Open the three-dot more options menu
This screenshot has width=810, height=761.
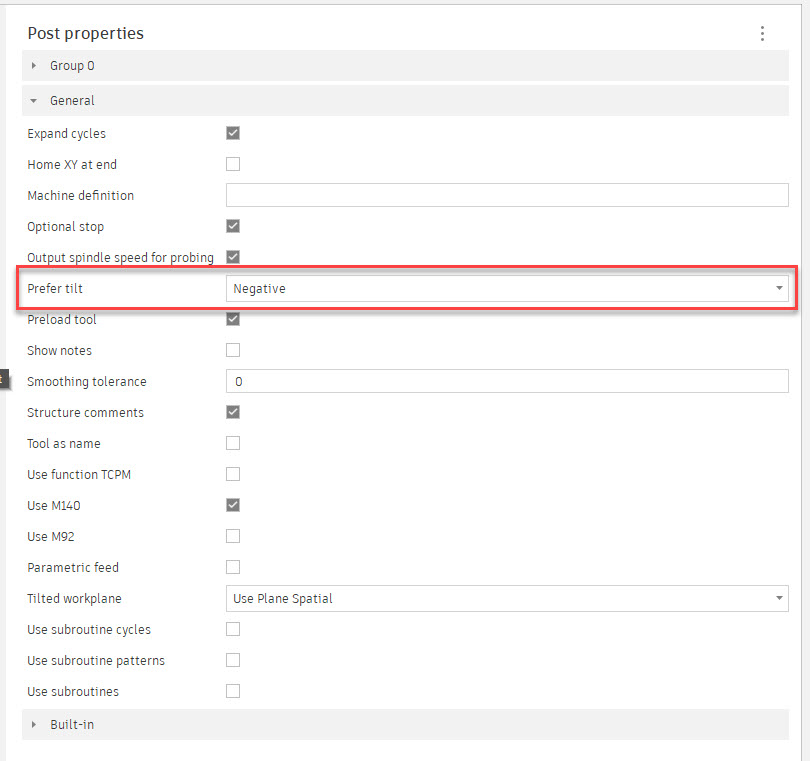coord(762,34)
